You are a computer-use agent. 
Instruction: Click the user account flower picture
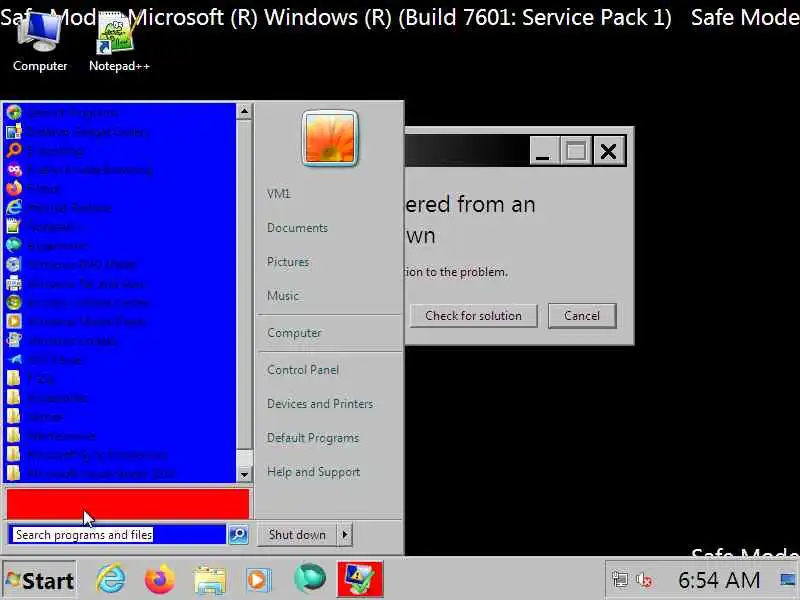(330, 138)
